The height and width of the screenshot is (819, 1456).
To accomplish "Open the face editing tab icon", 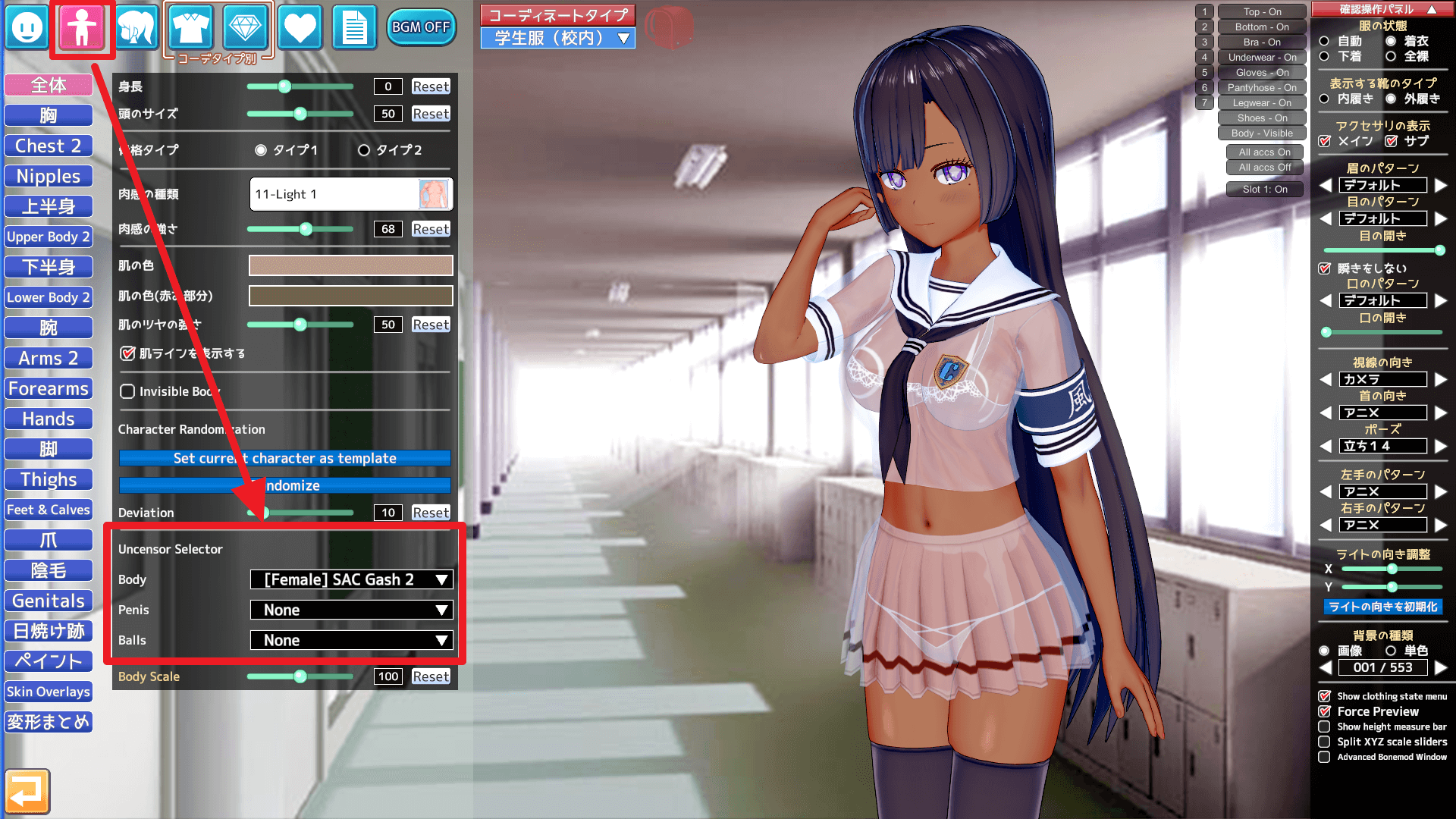I will coord(27,28).
